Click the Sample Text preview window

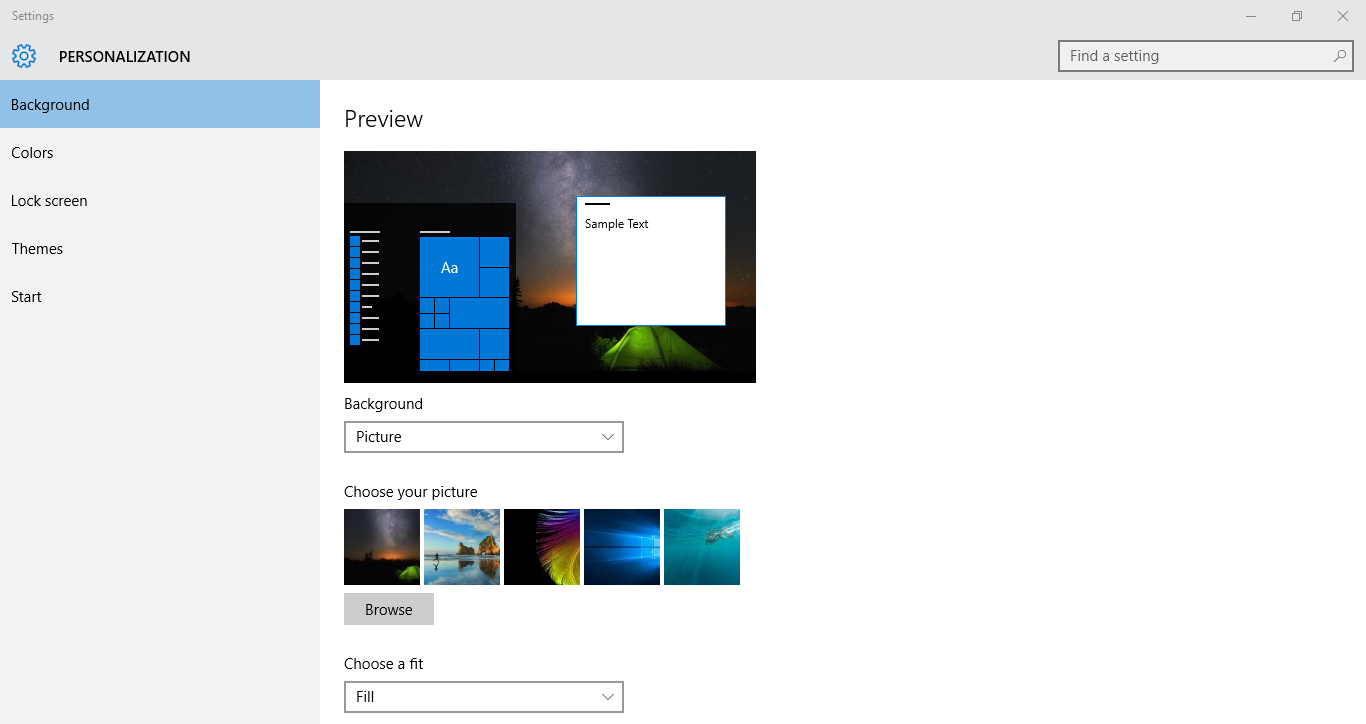coord(651,261)
